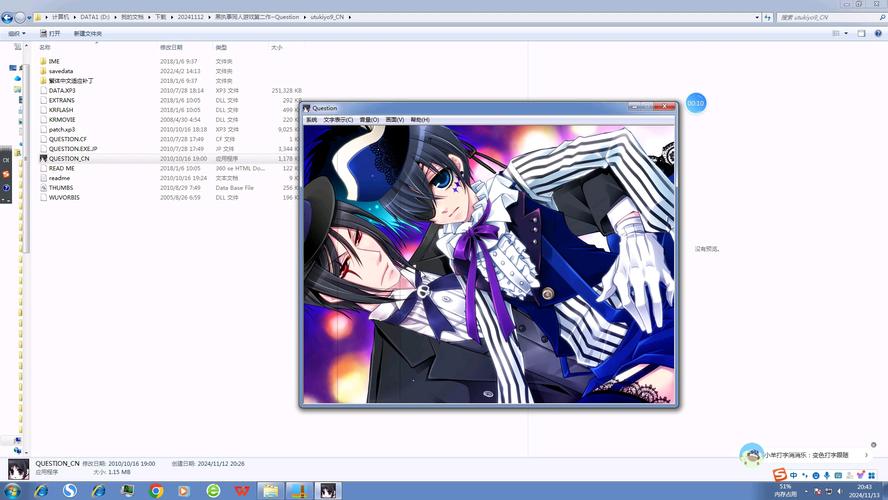The width and height of the screenshot is (888, 500).
Task: Click the DATA1 (D:) breadcrumb segment
Action: [95, 18]
